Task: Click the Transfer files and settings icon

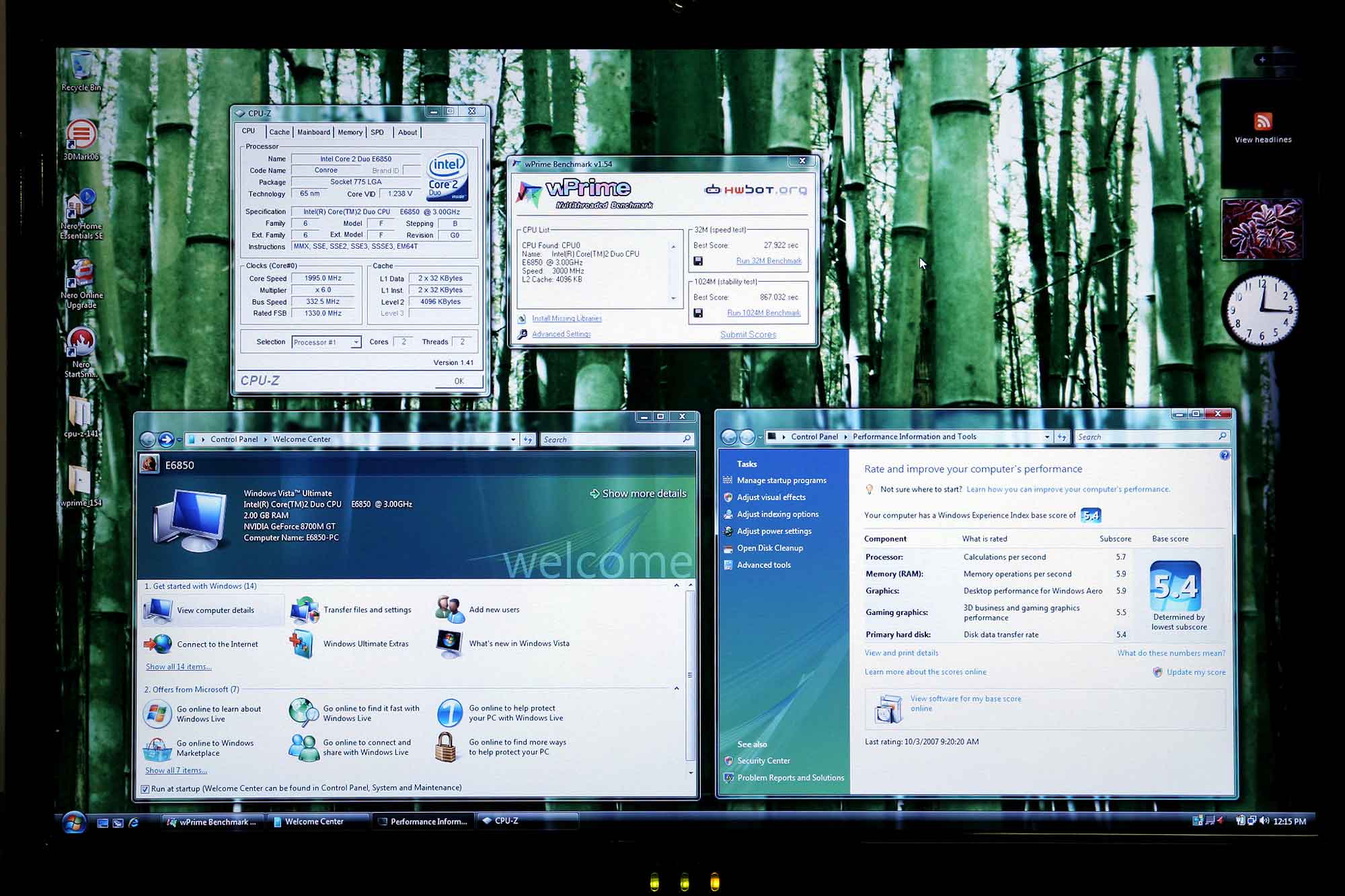Action: 304,610
